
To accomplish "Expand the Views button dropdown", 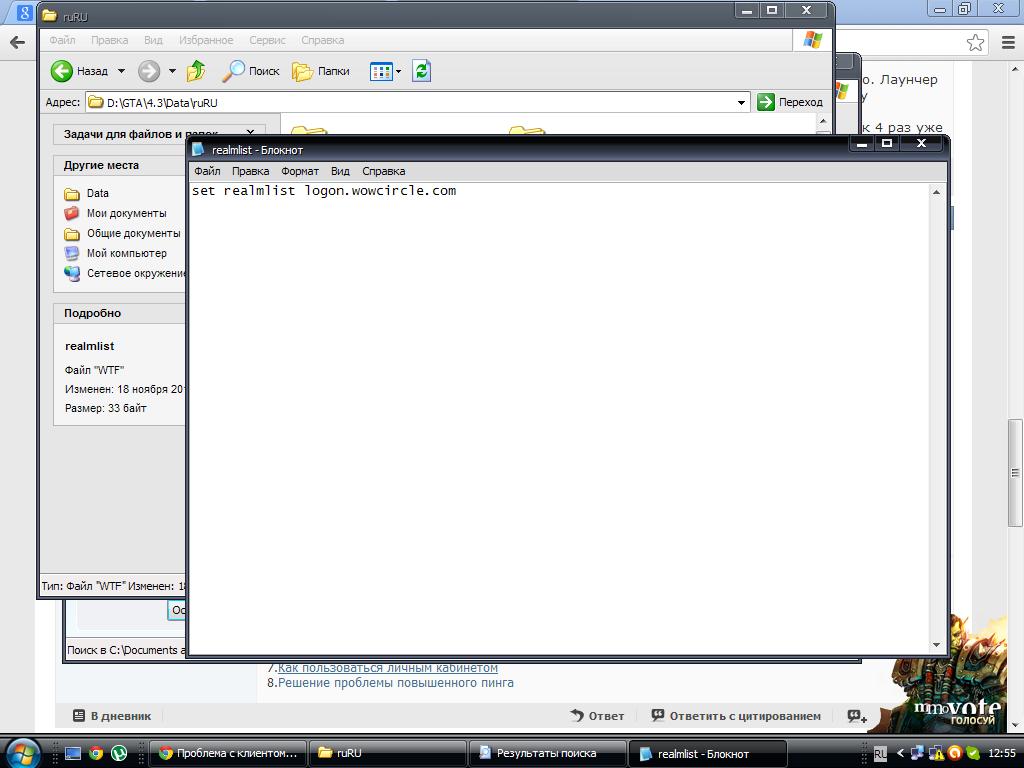I will (x=399, y=71).
